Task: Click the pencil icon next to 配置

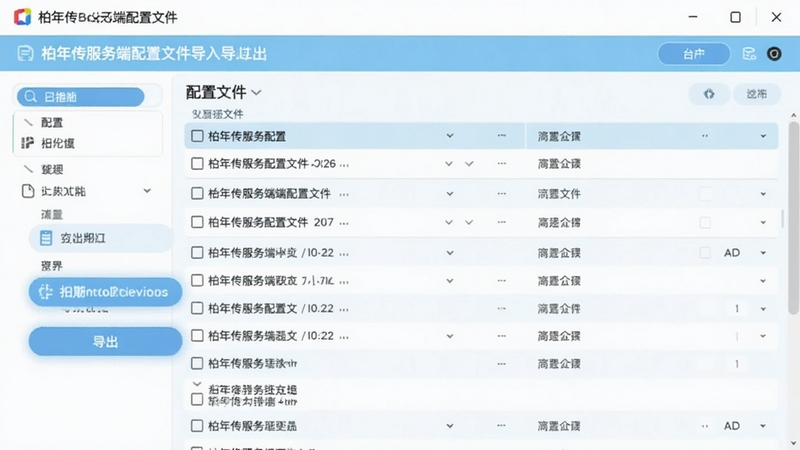Action: point(29,122)
